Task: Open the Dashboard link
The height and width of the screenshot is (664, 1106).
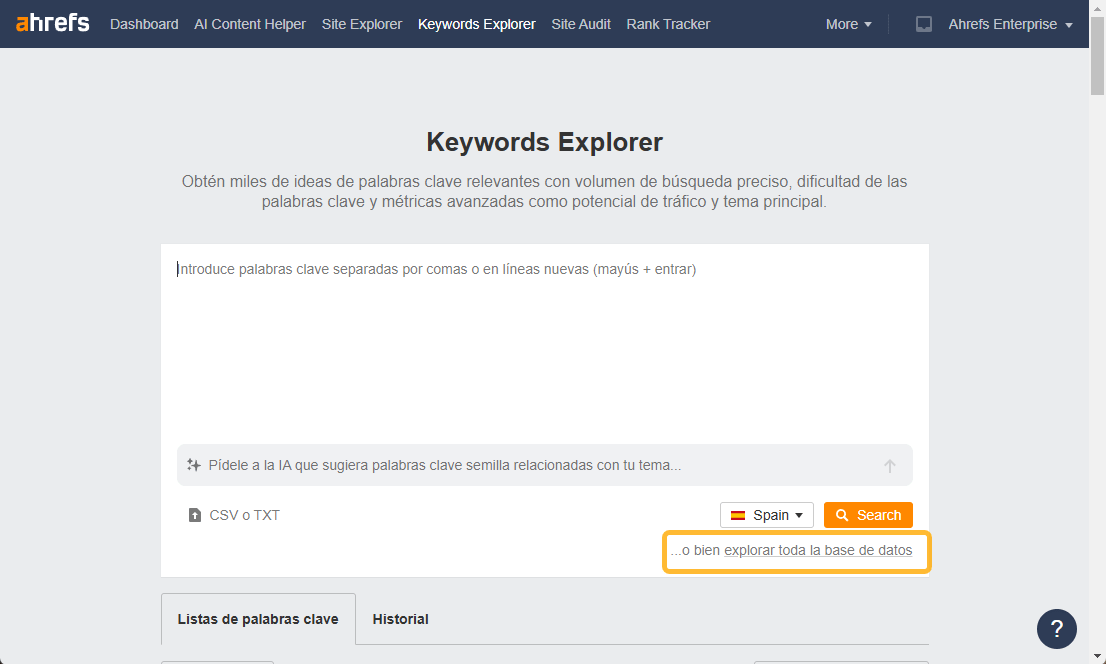Action: click(144, 24)
